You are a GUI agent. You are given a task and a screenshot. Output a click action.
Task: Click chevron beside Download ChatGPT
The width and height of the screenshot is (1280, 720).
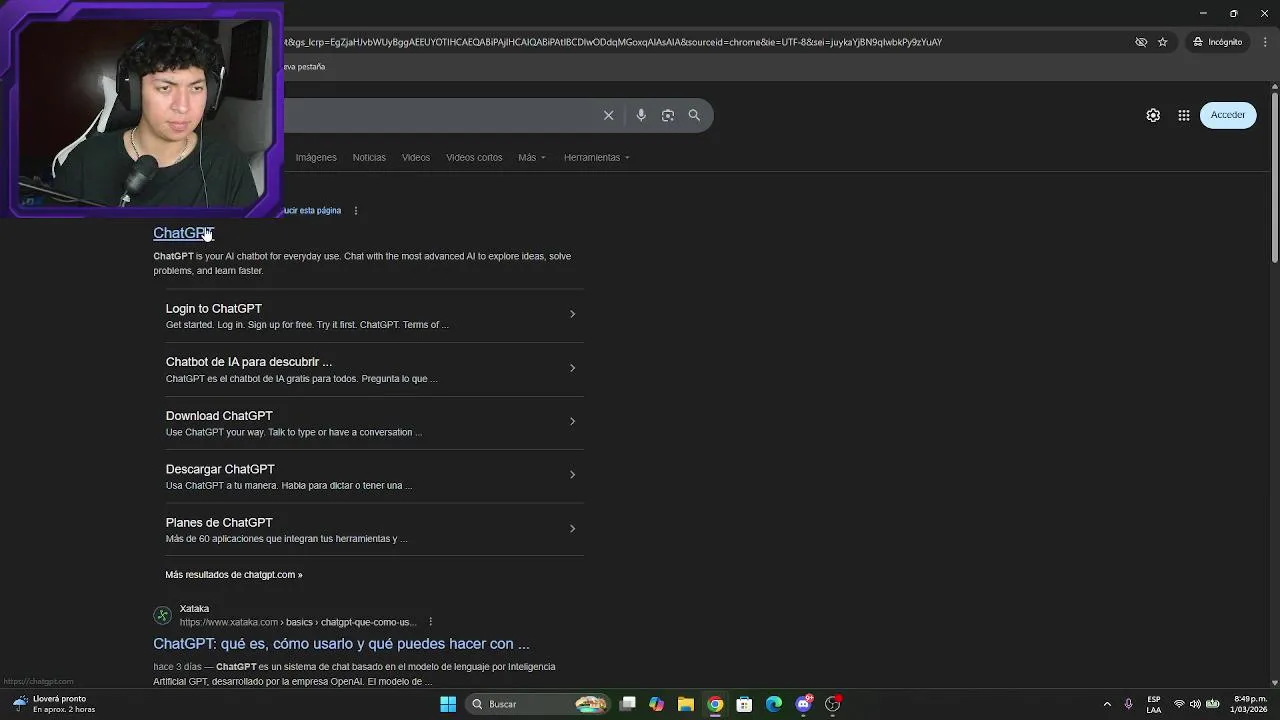click(572, 421)
